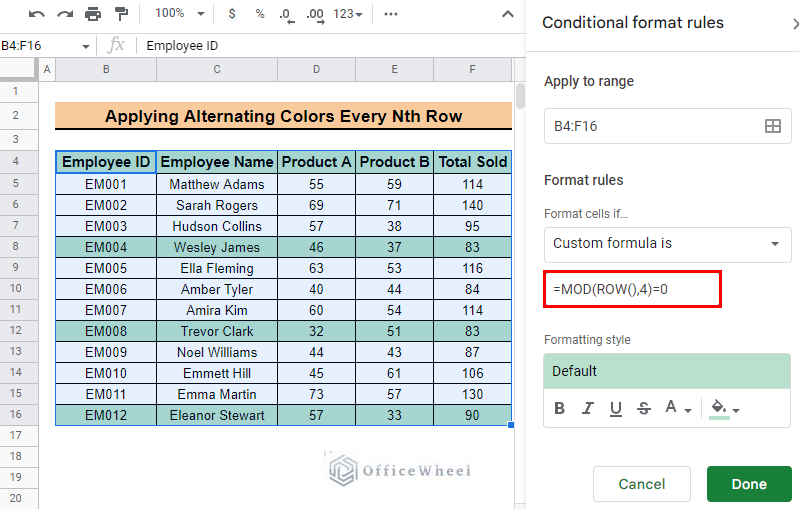Click the Print icon
Screen dimensions: 799x509
coord(93,14)
